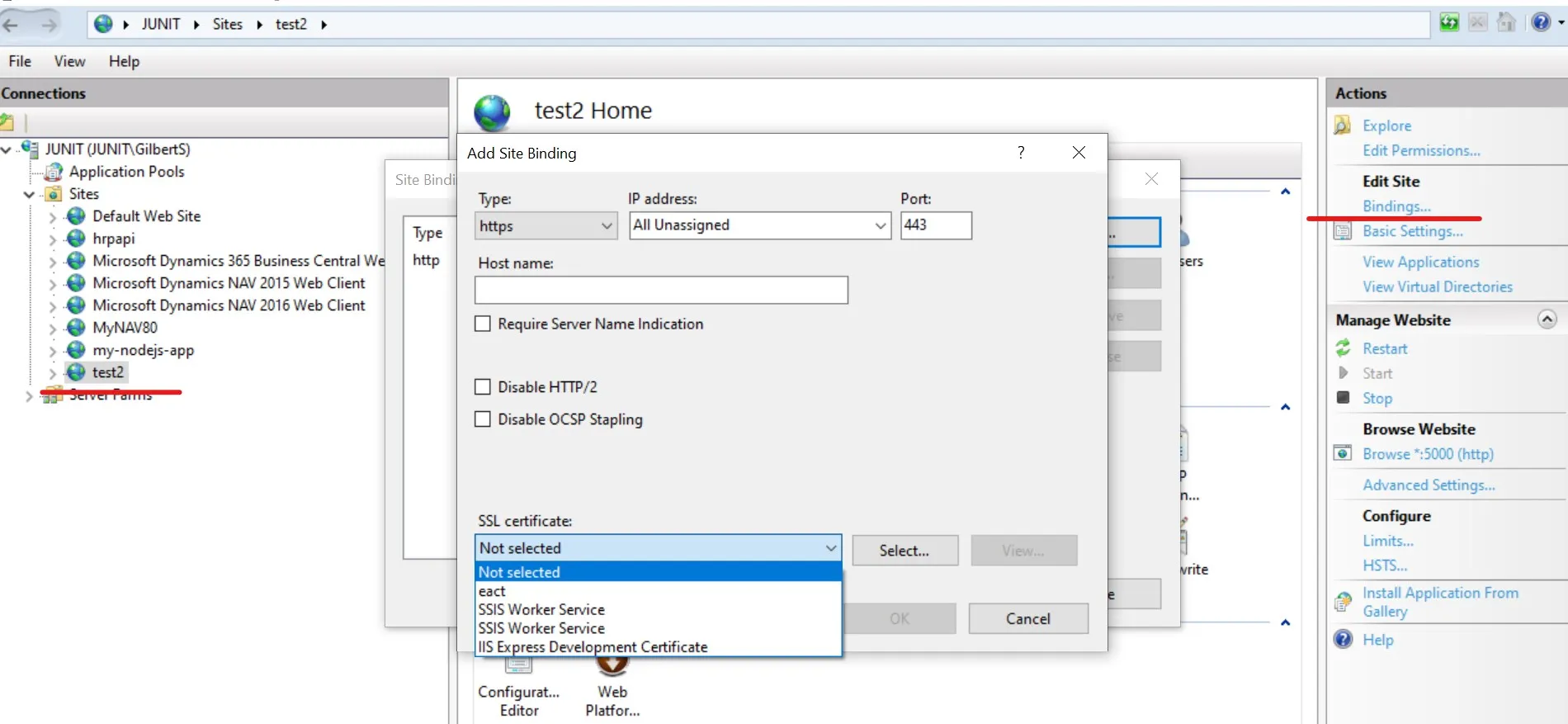The width and height of the screenshot is (1568, 724).
Task: Click the my-nodejs-app globe icon
Action: coord(76,350)
